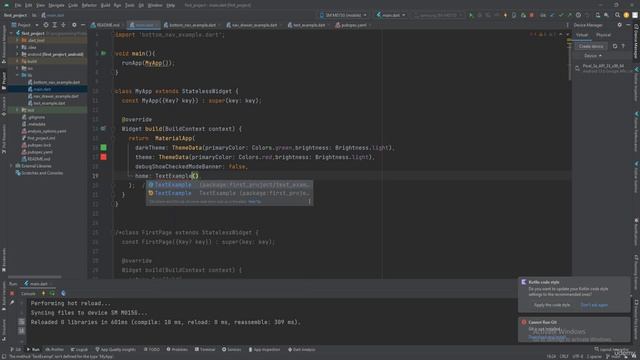This screenshot has width=640, height=360.
Task: Open the Dart Analysis tool window
Action: pyautogui.click(x=302, y=350)
